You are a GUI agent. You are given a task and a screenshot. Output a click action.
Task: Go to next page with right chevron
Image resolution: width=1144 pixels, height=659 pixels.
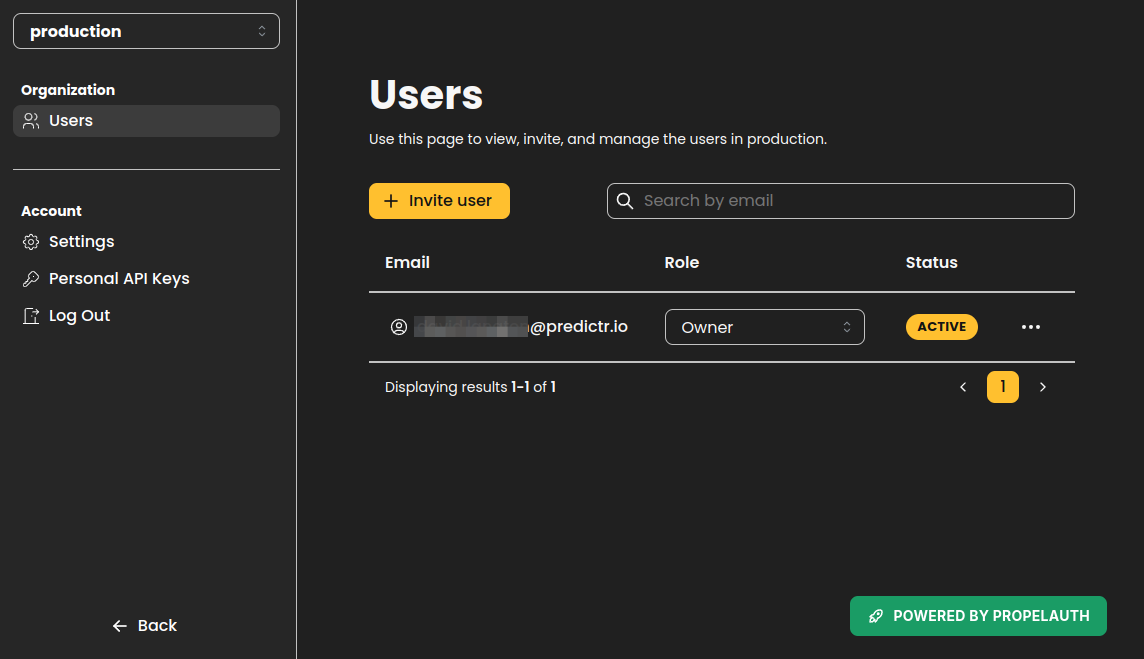coord(1043,388)
